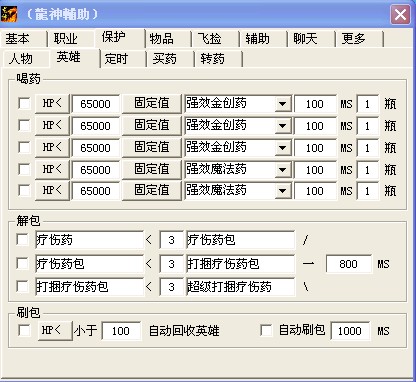Click the bottle count field in first row

coord(368,104)
